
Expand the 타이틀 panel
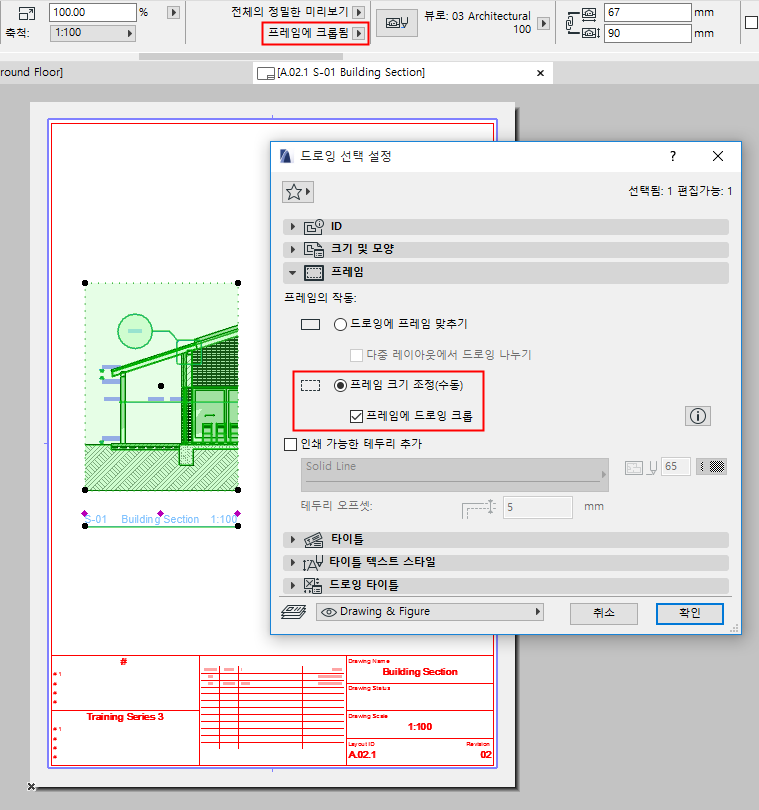(293, 540)
